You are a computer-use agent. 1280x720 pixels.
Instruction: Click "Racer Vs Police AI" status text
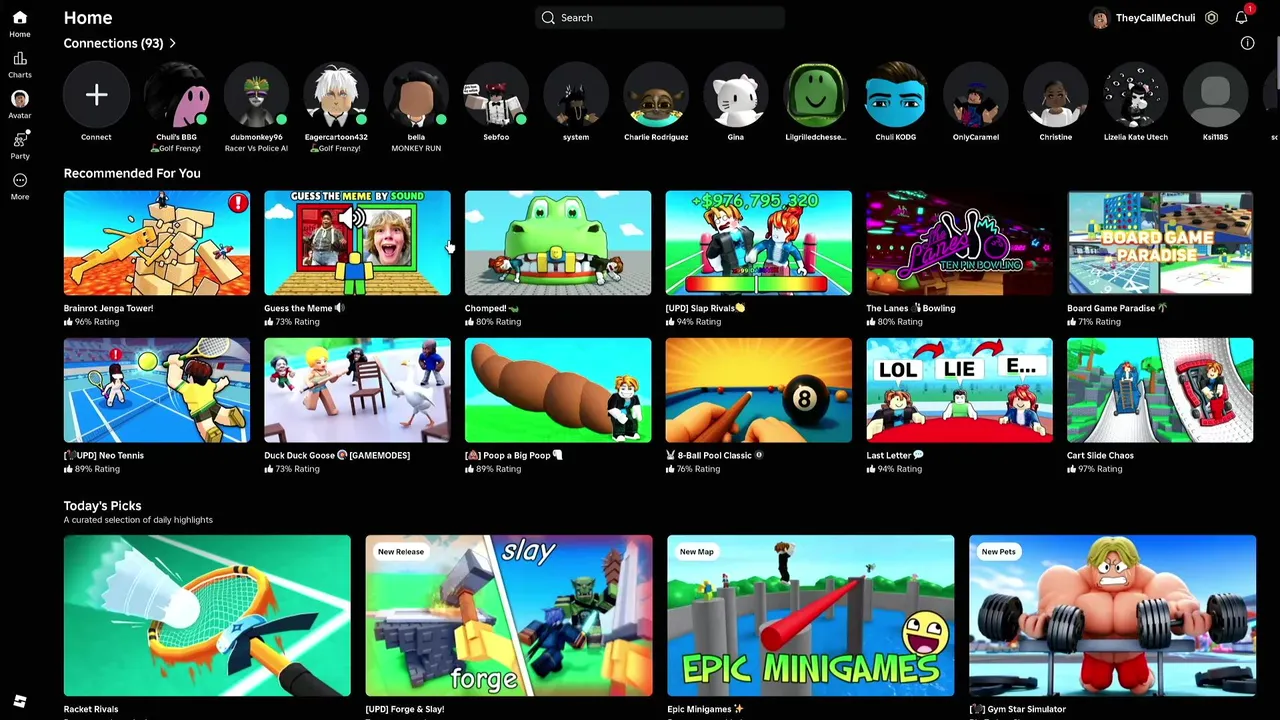256,148
